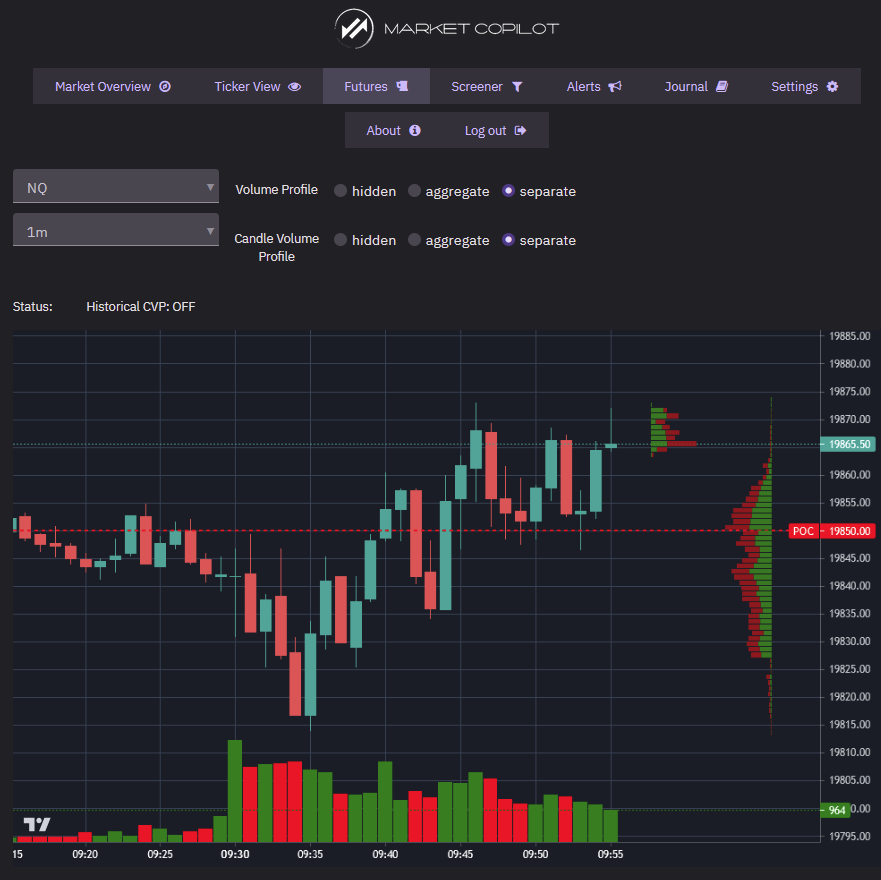Viewport: 881px width, 880px height.
Task: Set Volume Profile to hidden
Action: click(340, 190)
